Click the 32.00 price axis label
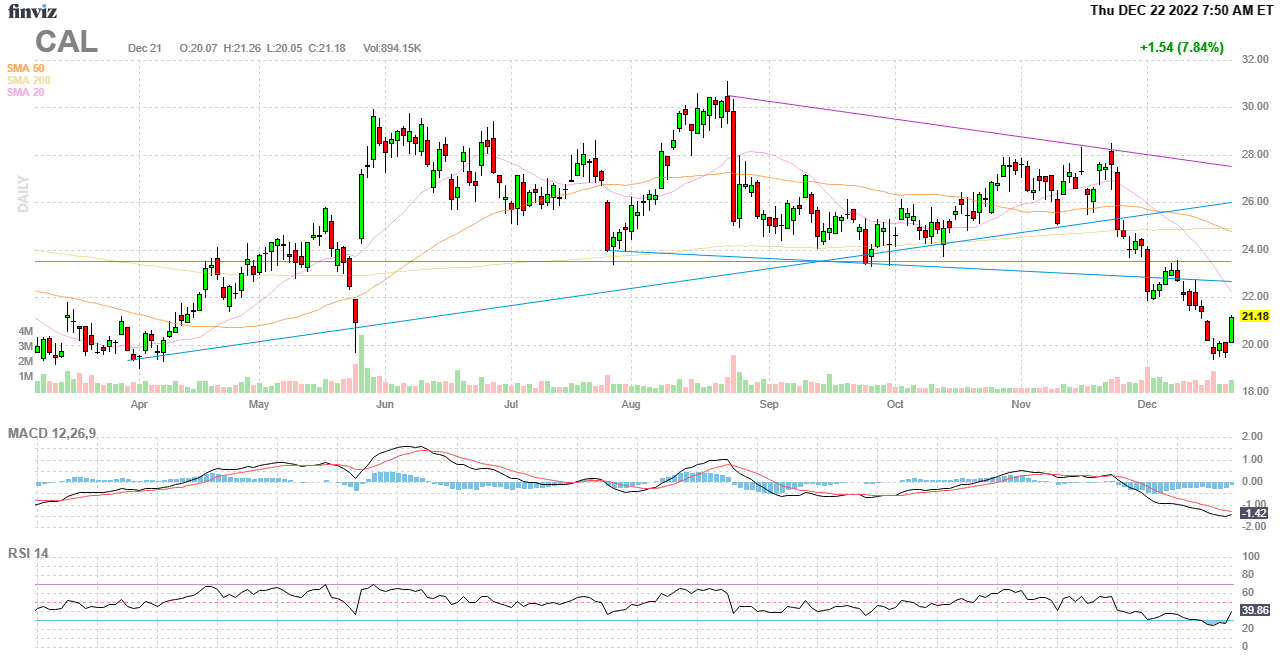This screenshot has width=1282, height=662. 1255,59
